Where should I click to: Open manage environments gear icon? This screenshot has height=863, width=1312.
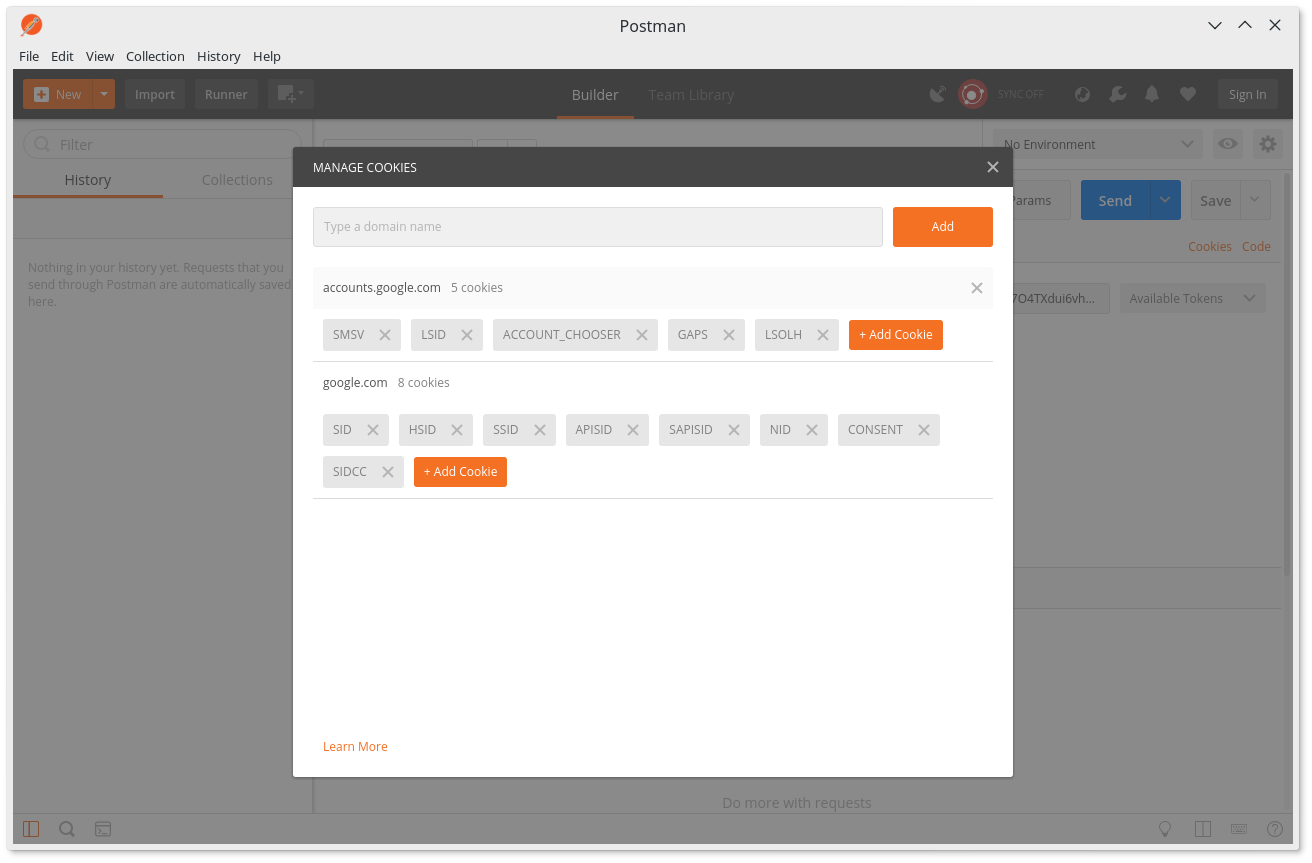(1268, 144)
